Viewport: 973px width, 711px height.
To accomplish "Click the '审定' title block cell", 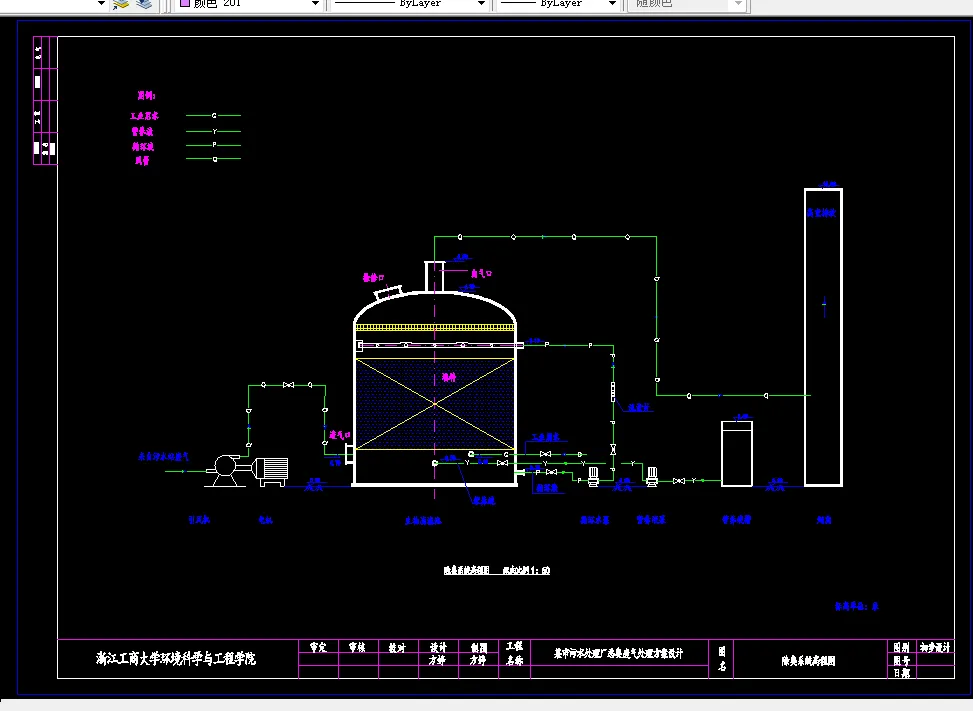I will click(318, 648).
